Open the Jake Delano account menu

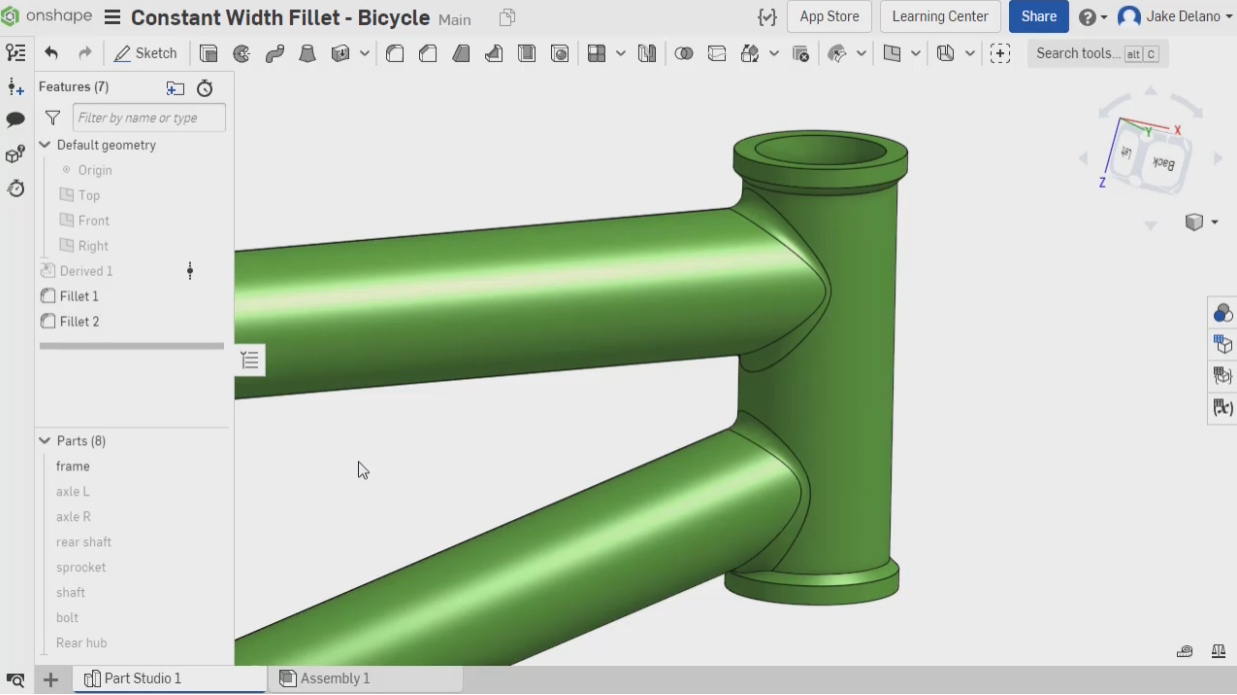point(1175,17)
